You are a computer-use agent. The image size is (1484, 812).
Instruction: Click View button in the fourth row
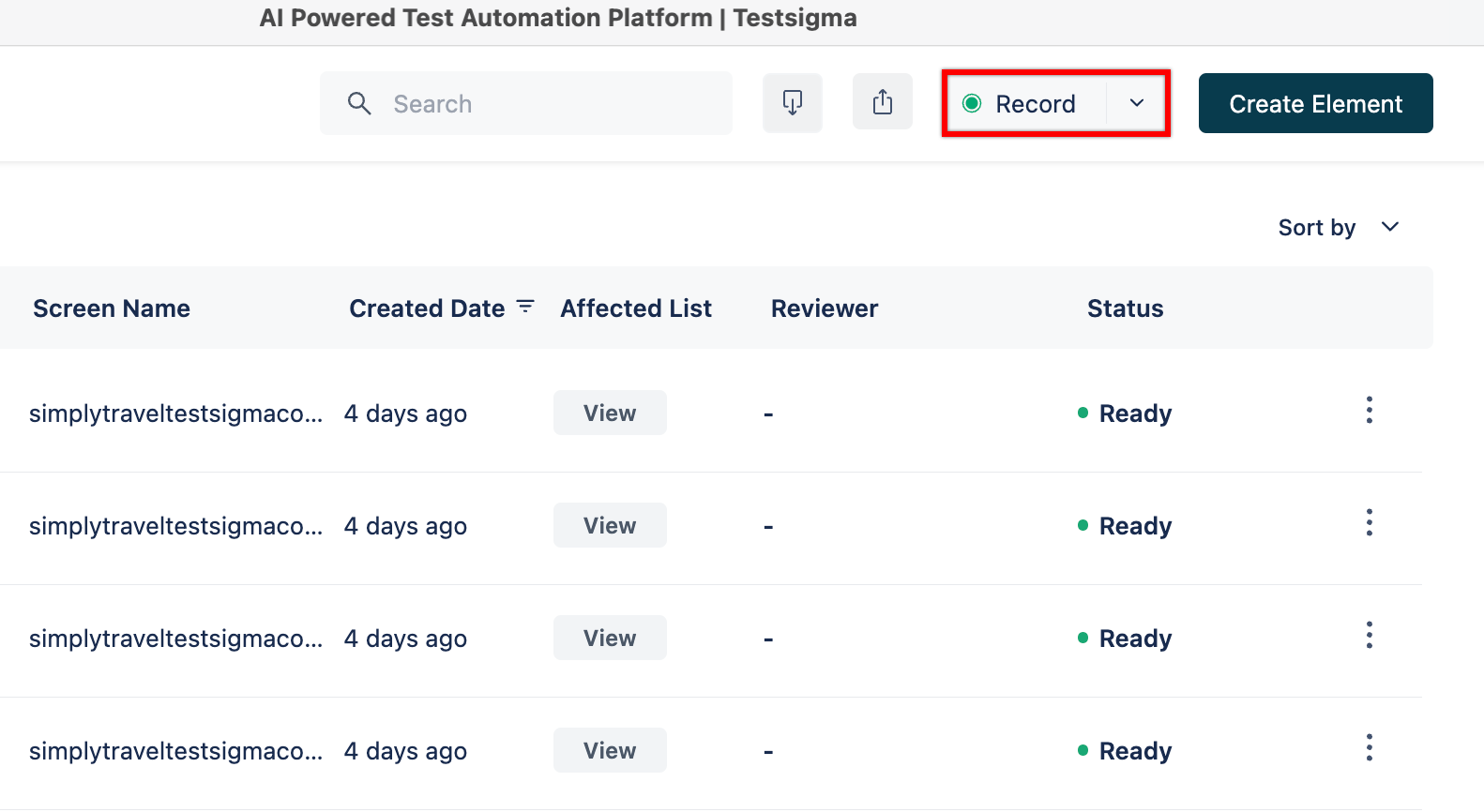[x=610, y=750]
